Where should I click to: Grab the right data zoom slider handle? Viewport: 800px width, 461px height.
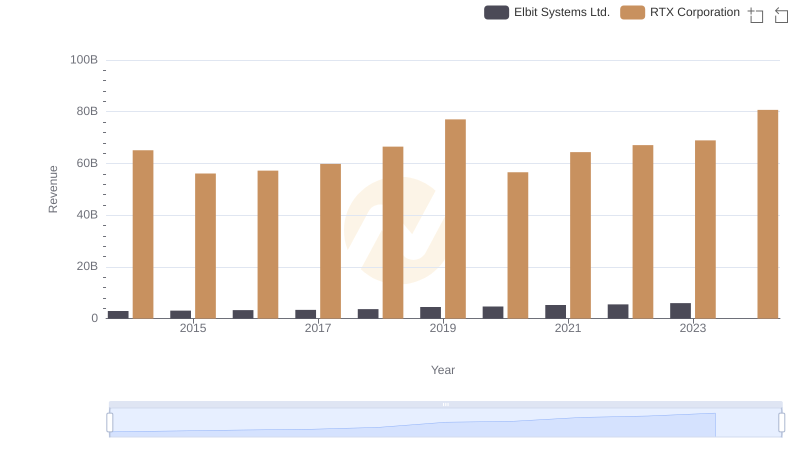[782, 423]
